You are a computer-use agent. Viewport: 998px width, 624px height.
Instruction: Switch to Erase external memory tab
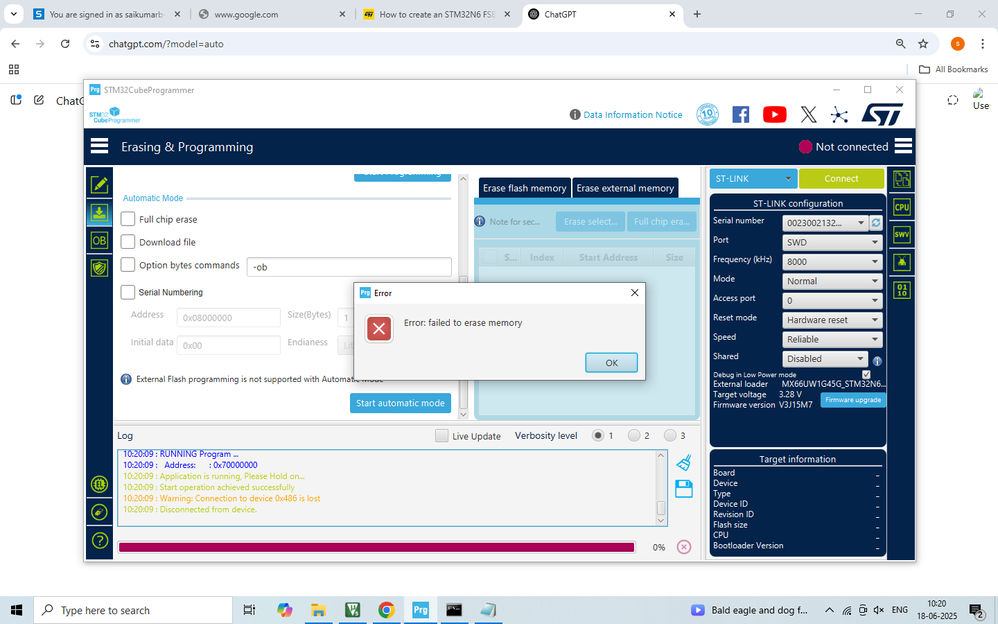[x=625, y=188]
